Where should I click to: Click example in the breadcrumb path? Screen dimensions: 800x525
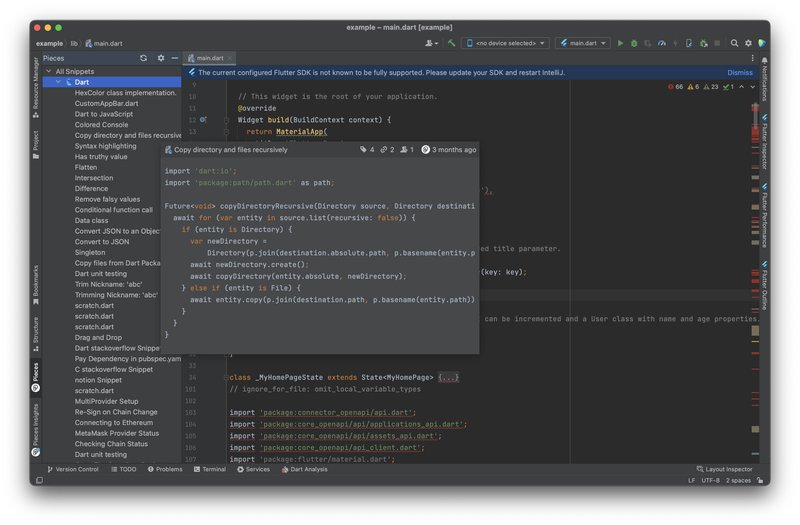(x=49, y=44)
